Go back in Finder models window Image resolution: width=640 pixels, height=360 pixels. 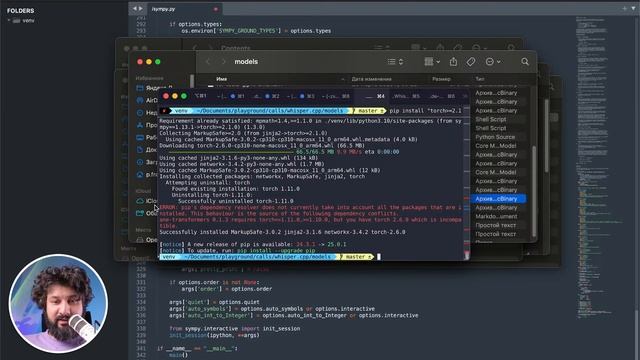[x=208, y=62]
